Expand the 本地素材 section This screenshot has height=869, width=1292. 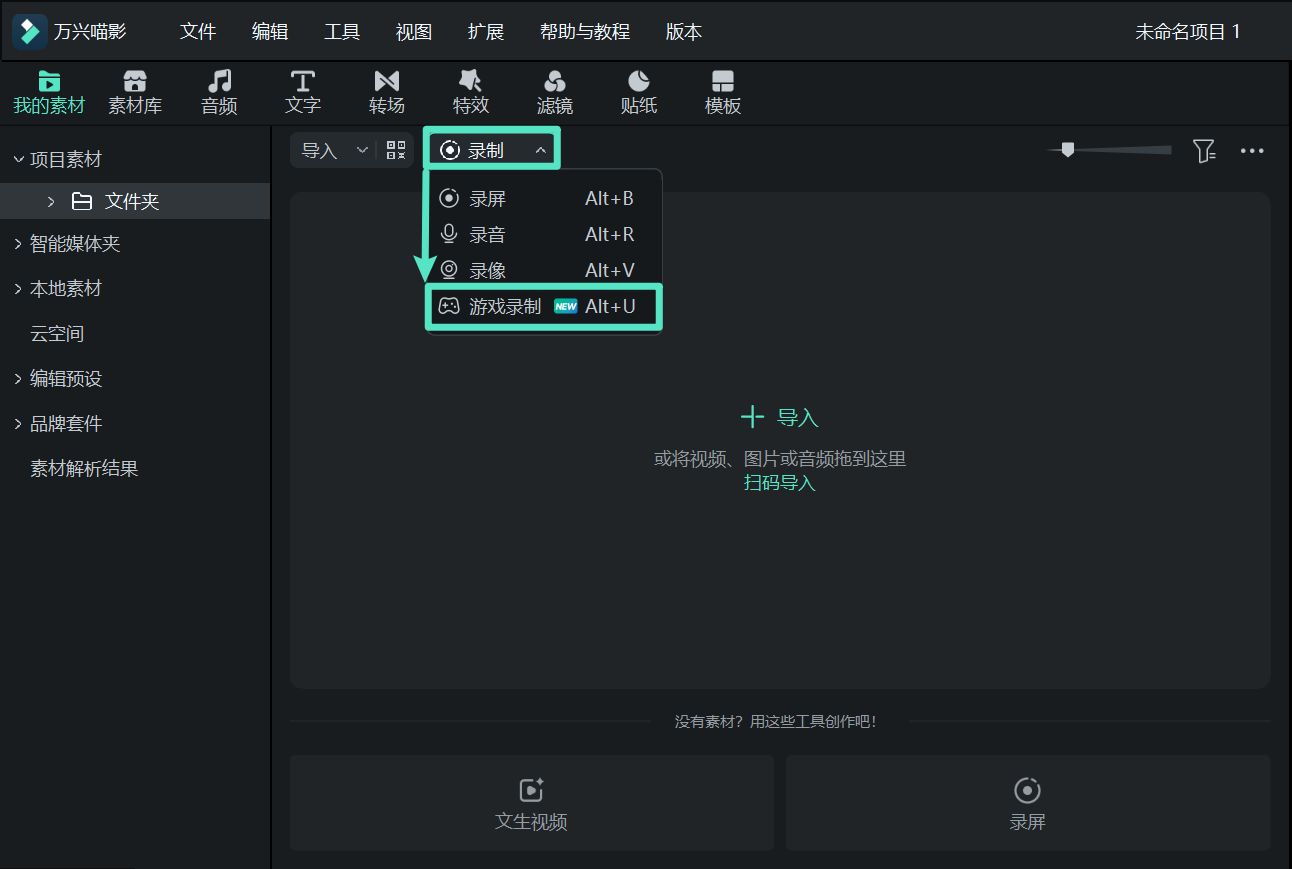[x=17, y=289]
